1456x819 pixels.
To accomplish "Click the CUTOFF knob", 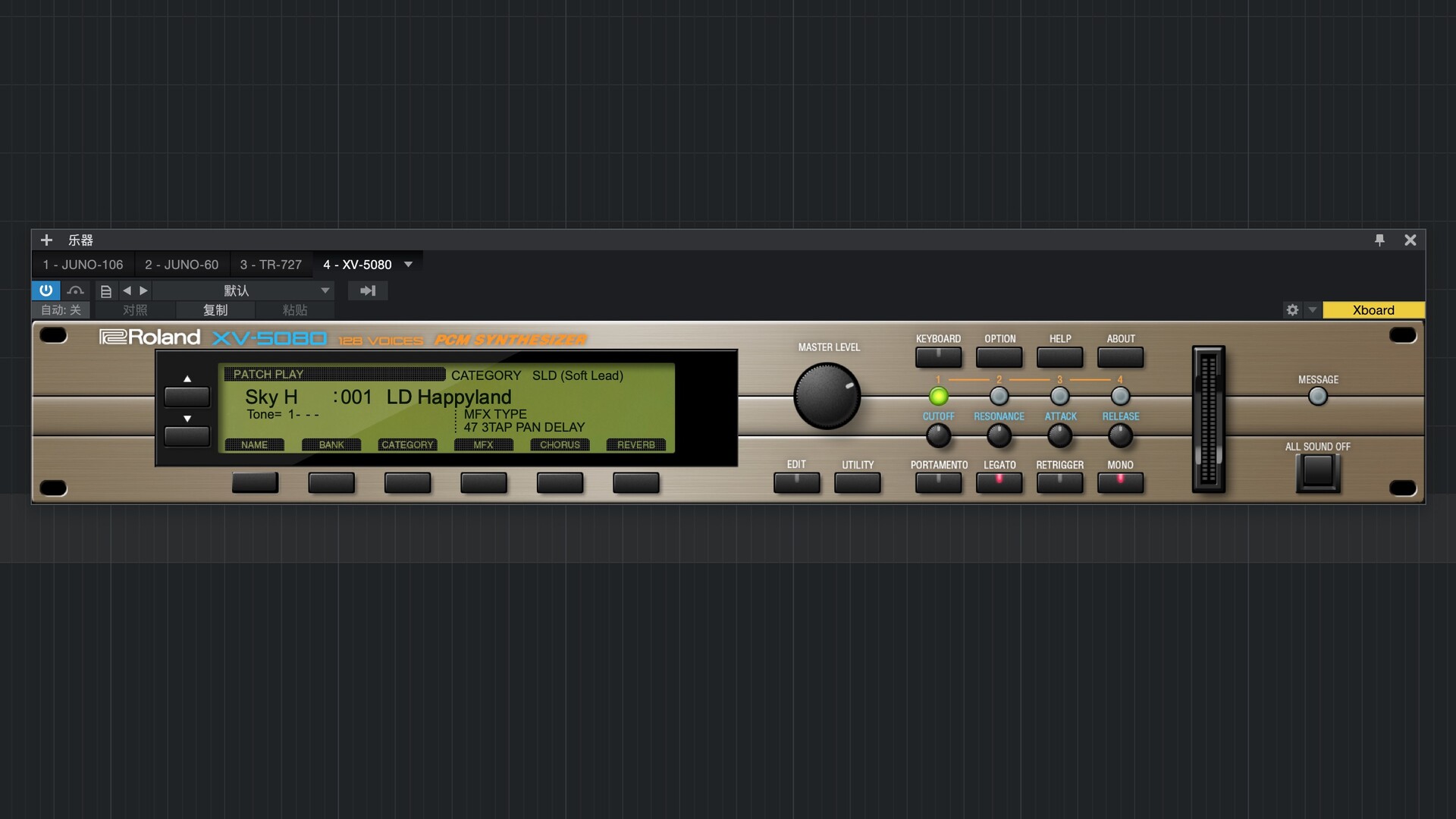I will coord(938,435).
